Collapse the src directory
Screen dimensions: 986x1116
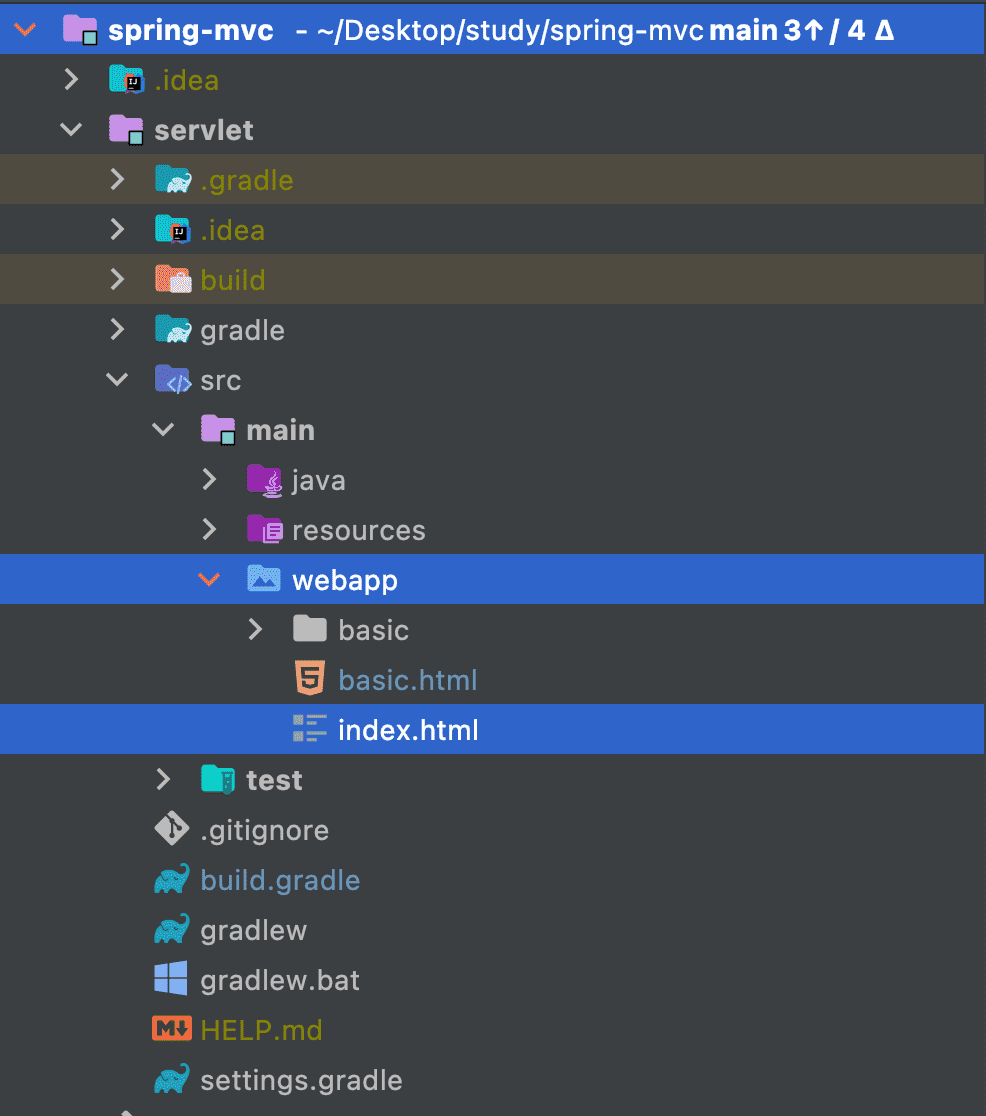coord(117,379)
